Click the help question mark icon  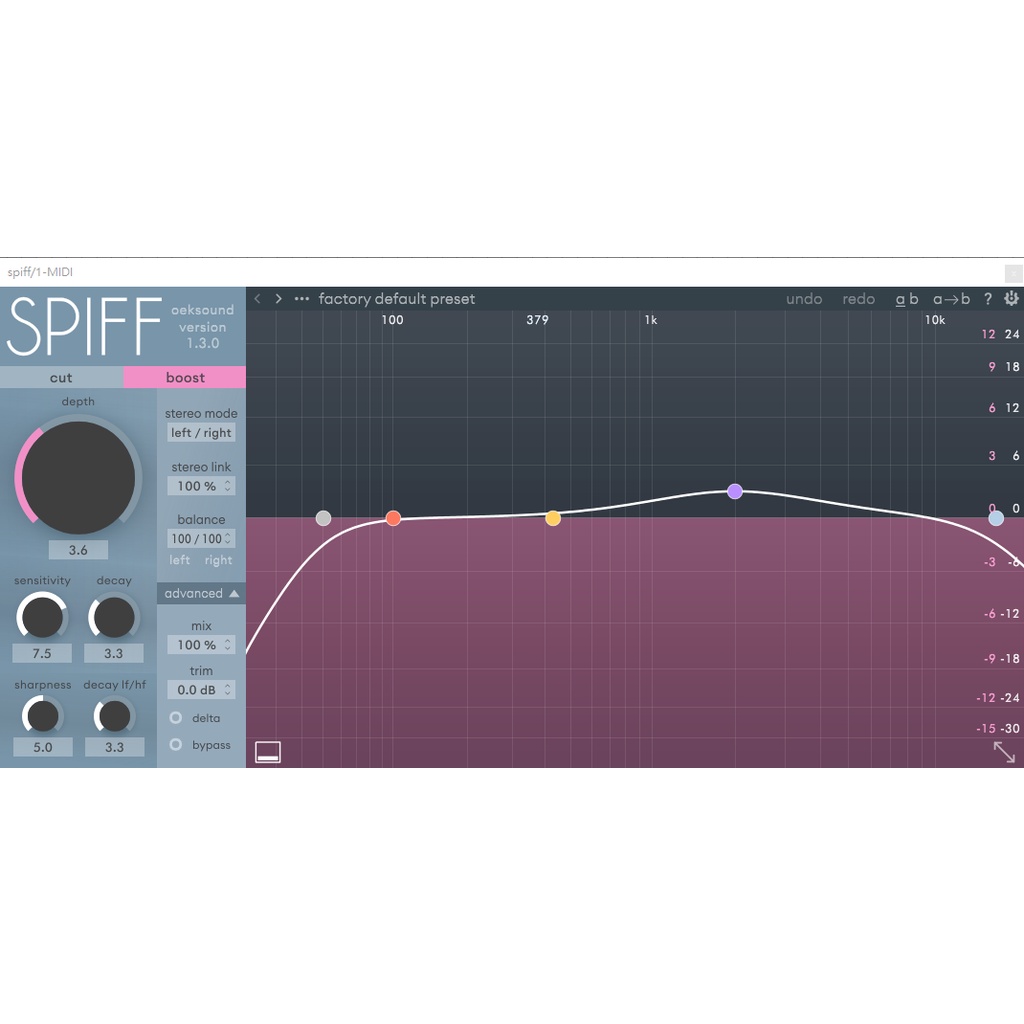point(987,298)
